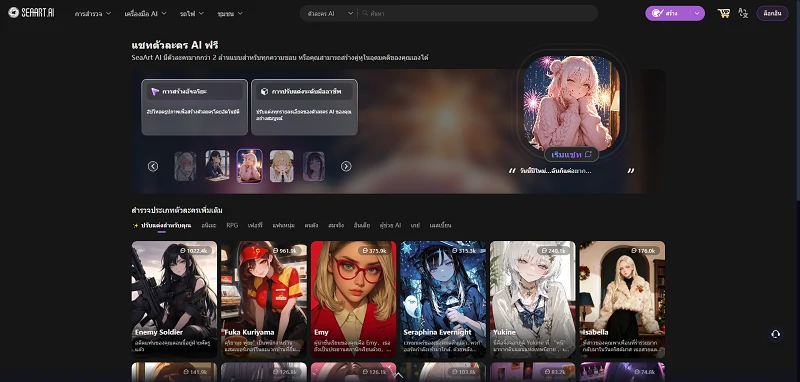Click the 'Emy' name text
Screen dimensions: 800x382
click(321, 332)
